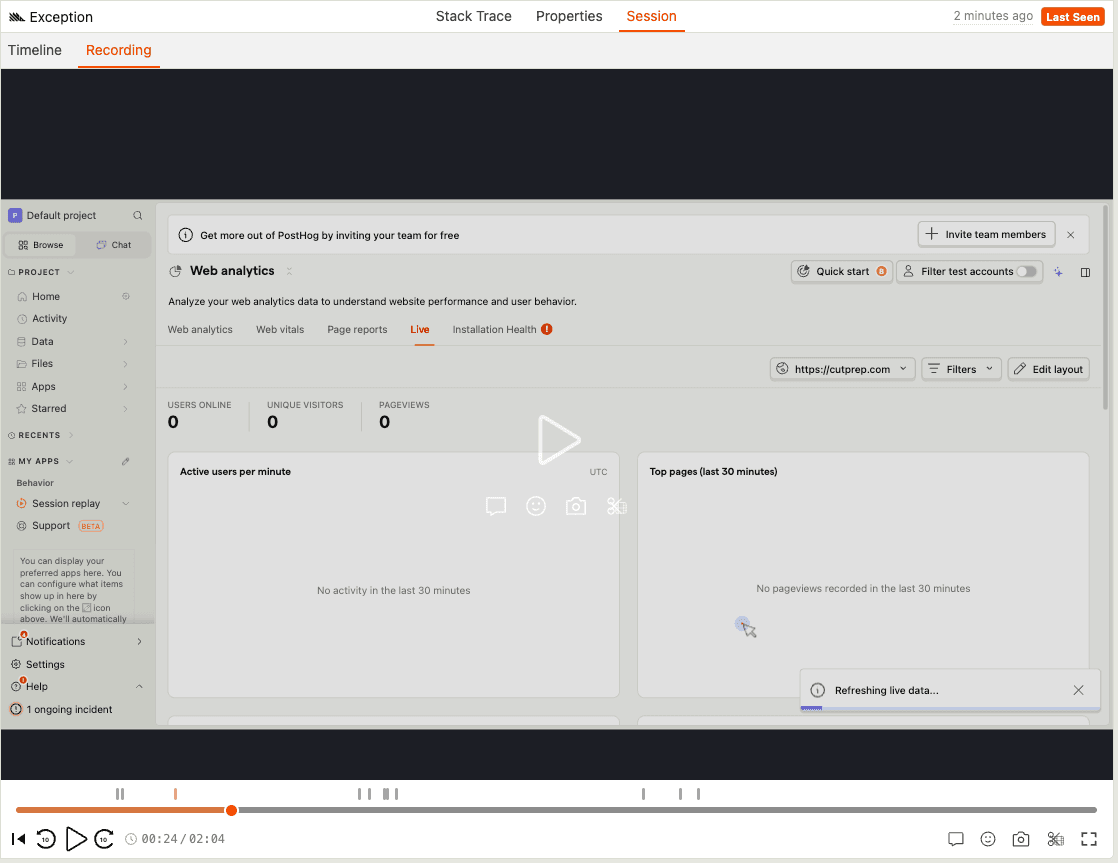Open the Web analytics tab
Viewport: 1118px width, 863px height.
pyautogui.click(x=200, y=330)
